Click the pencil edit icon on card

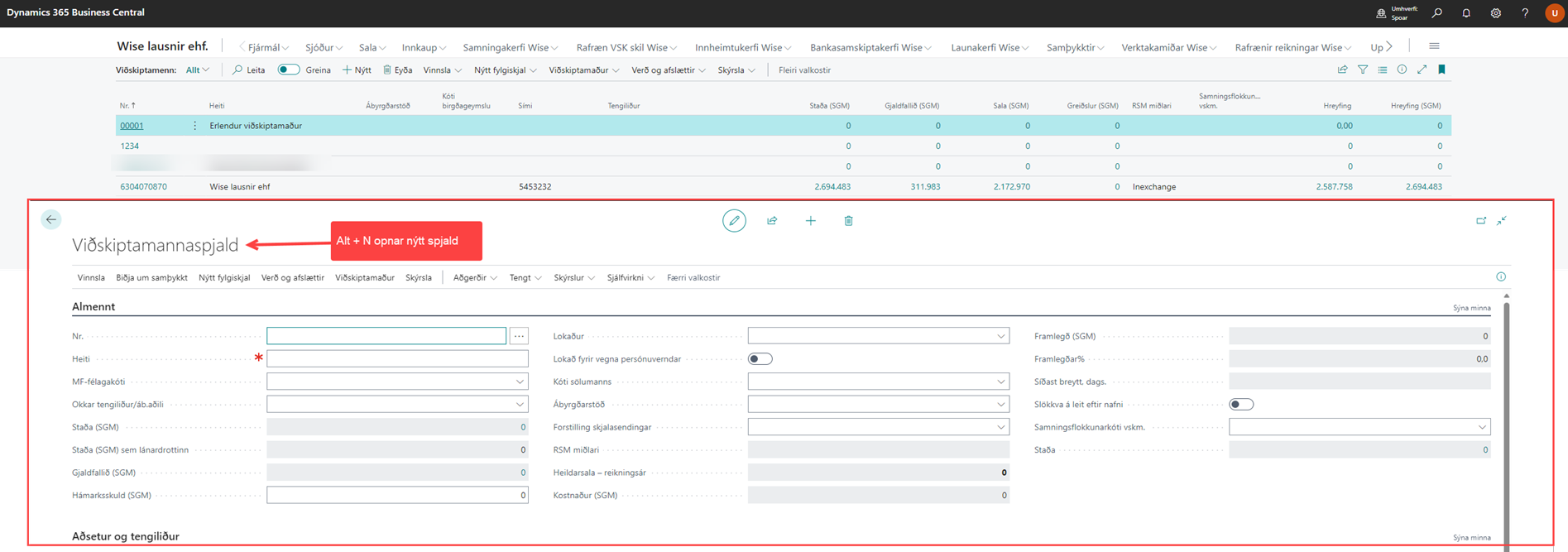(x=734, y=221)
